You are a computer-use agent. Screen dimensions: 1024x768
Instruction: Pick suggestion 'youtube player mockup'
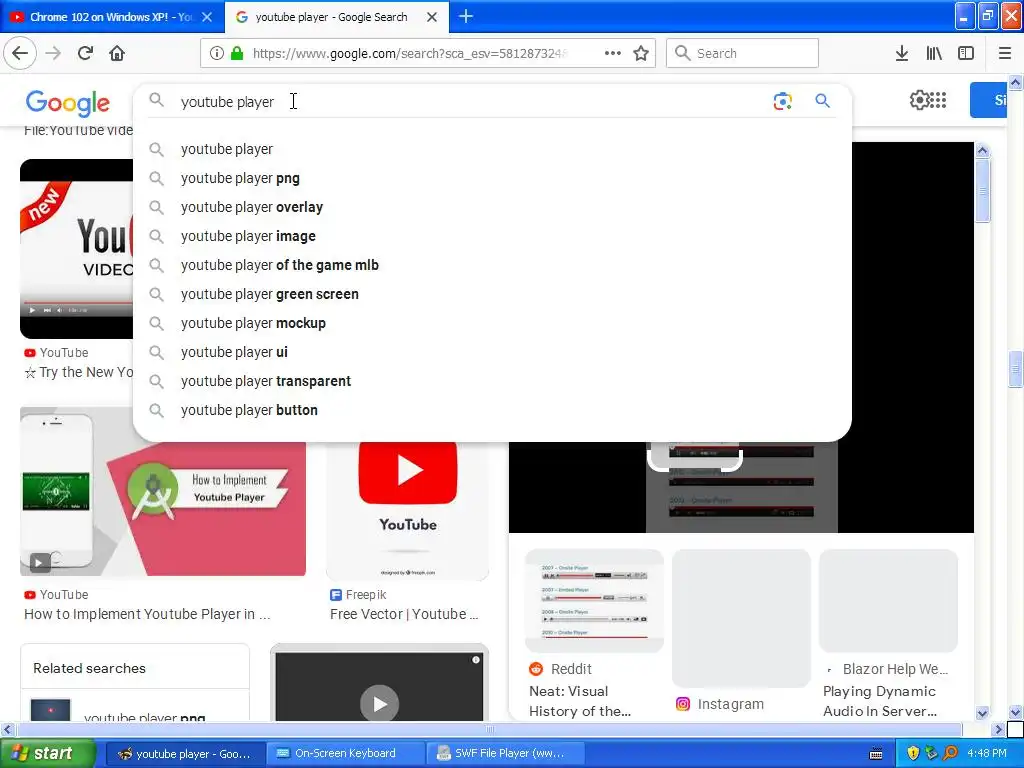click(492, 323)
